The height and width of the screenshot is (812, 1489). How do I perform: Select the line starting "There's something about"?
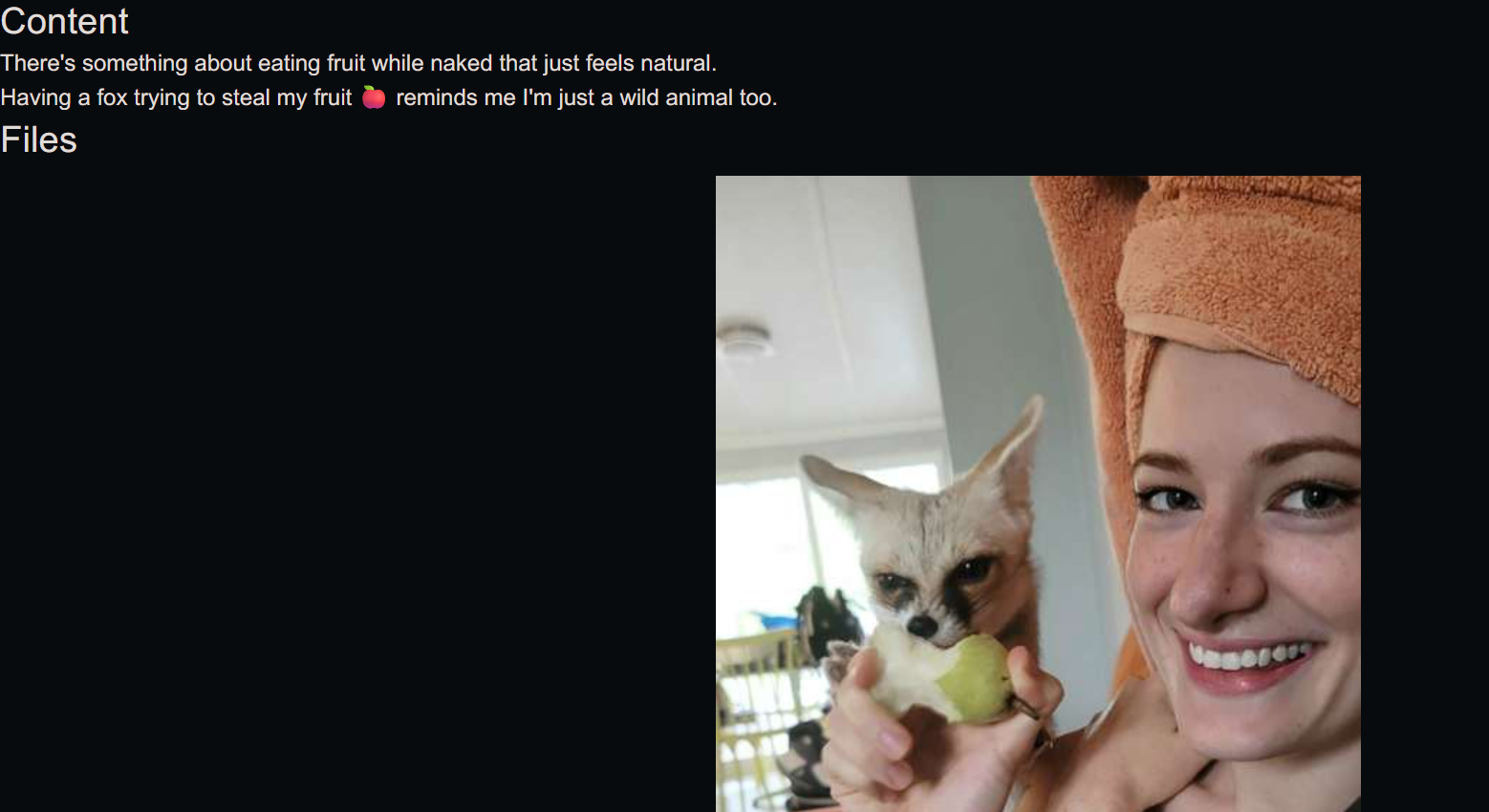click(x=358, y=63)
